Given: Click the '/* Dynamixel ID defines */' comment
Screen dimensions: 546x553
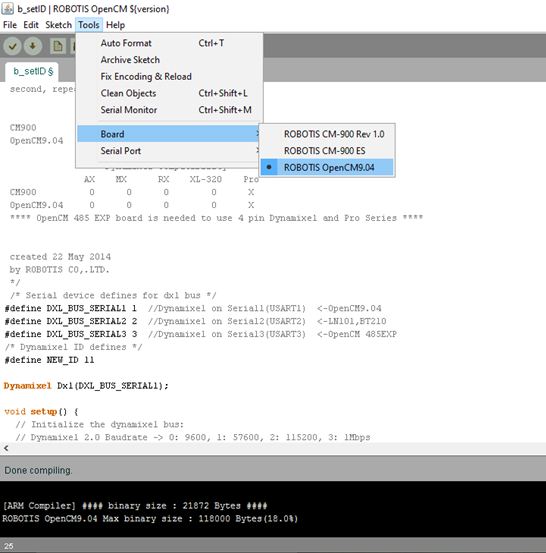Looking at the screenshot, I should [73, 347].
